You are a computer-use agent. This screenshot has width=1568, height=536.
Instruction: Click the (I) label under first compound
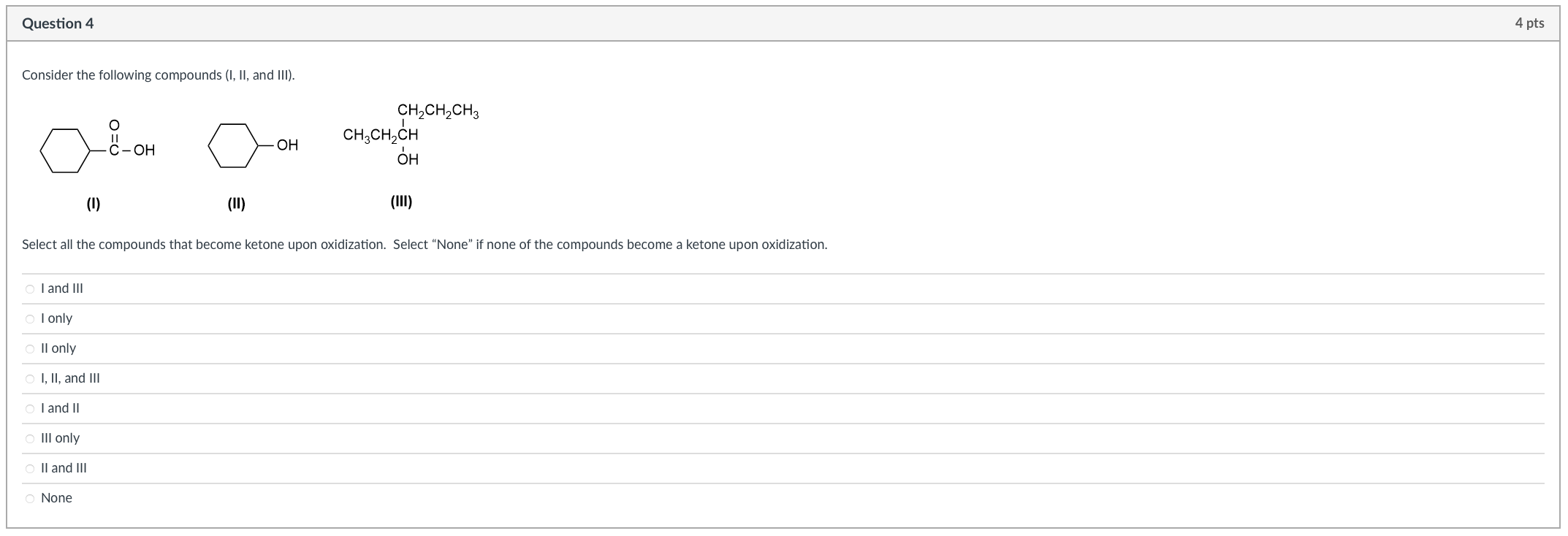coord(94,204)
